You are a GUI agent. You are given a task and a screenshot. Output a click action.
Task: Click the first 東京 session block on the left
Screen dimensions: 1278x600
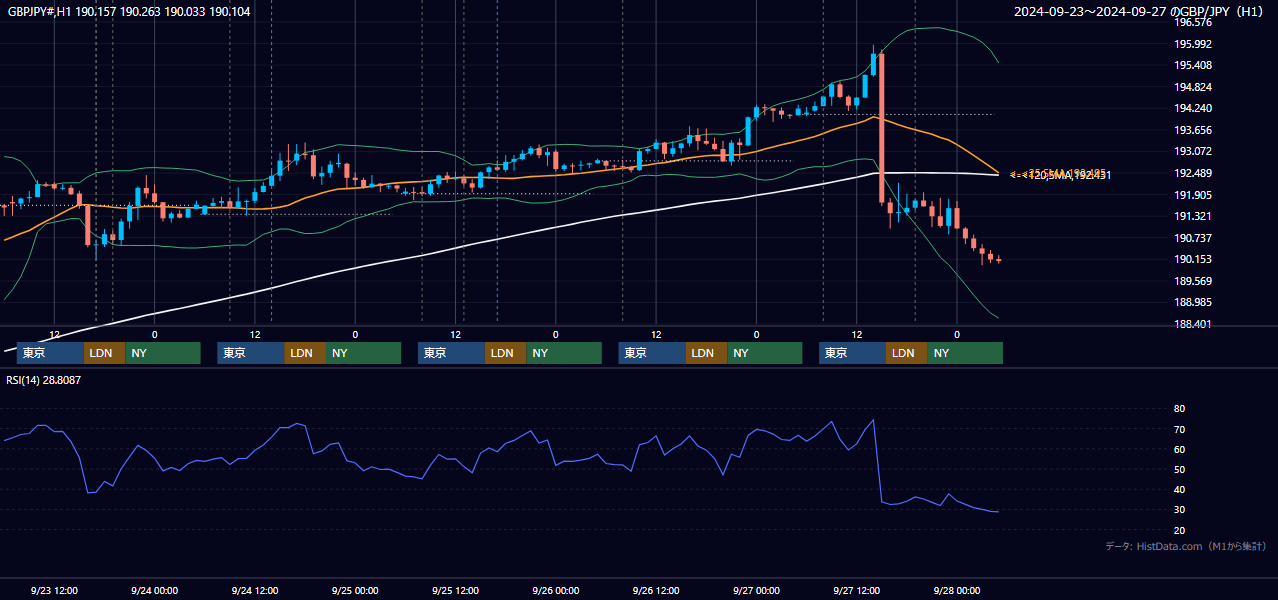coord(50,353)
